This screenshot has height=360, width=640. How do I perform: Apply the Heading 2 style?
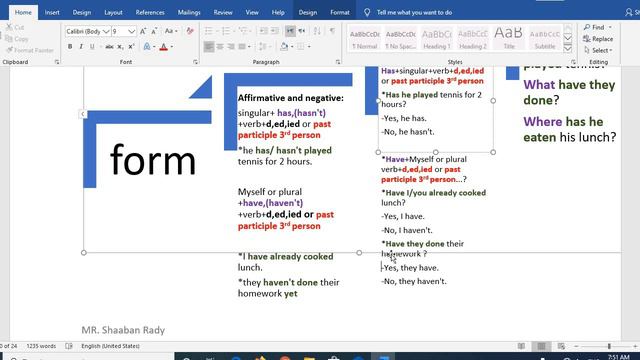(x=473, y=39)
